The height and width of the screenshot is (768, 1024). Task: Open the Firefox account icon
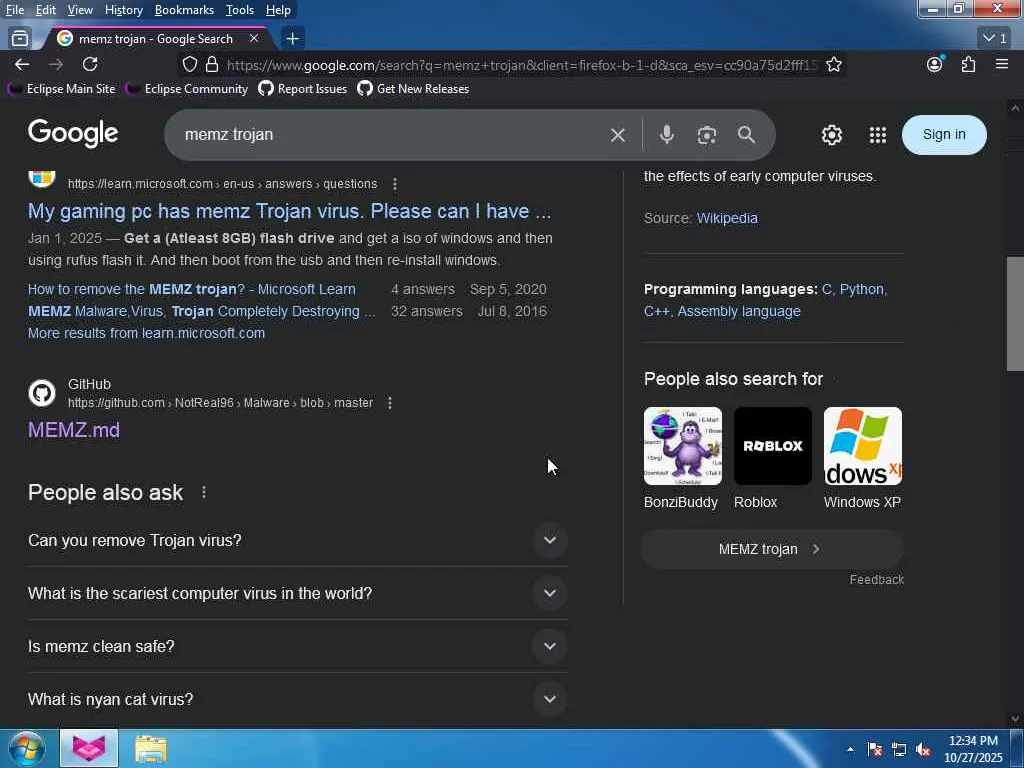tap(935, 64)
